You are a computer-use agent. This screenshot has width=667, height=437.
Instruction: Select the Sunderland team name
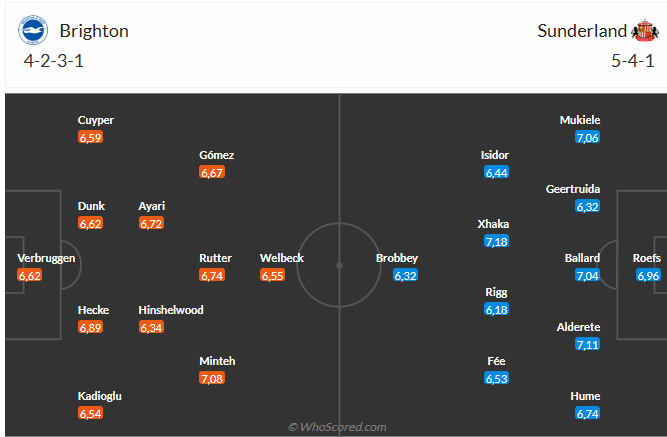coord(581,31)
